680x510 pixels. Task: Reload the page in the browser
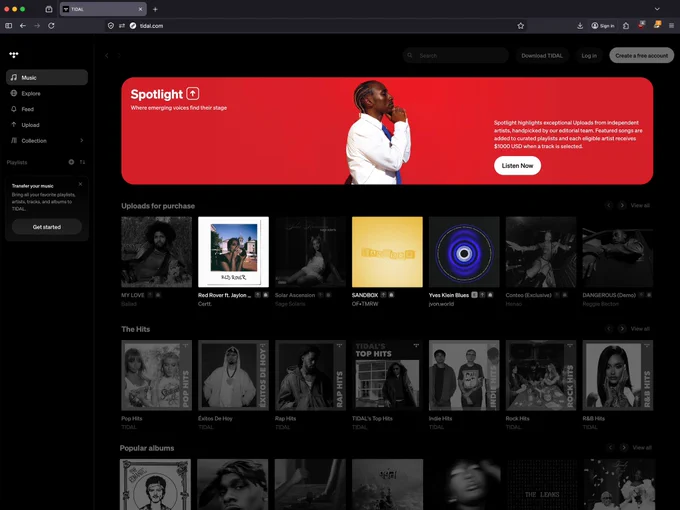(x=51, y=26)
